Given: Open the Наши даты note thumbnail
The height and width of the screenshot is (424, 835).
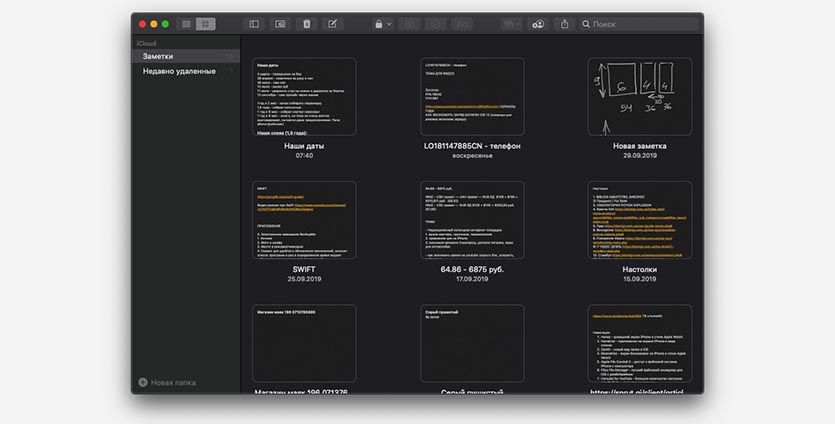Looking at the screenshot, I should point(304,96).
